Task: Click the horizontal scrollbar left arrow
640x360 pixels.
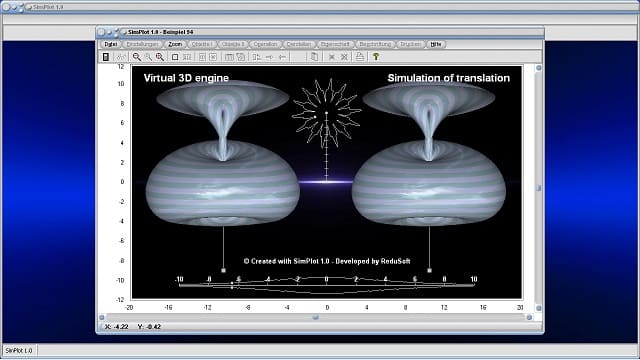Action: click(x=102, y=317)
